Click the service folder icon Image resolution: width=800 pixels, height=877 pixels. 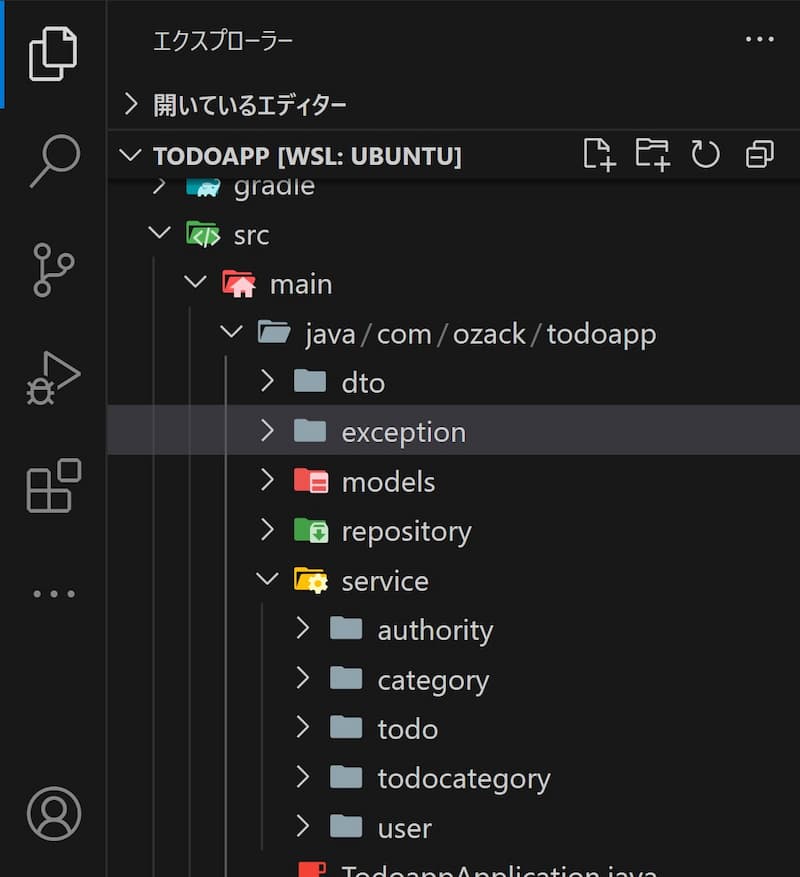pos(311,581)
